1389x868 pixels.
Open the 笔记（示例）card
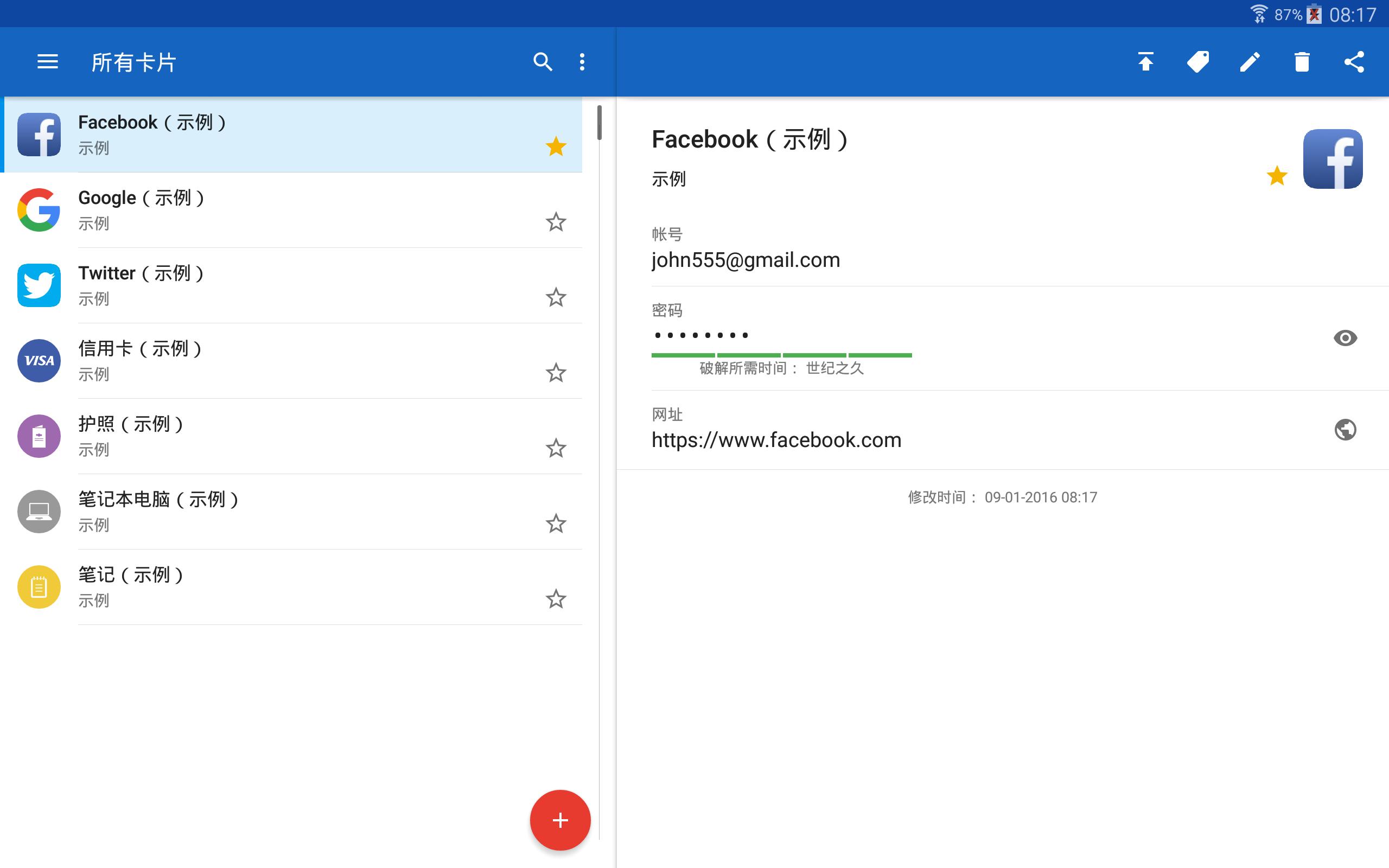click(291, 586)
